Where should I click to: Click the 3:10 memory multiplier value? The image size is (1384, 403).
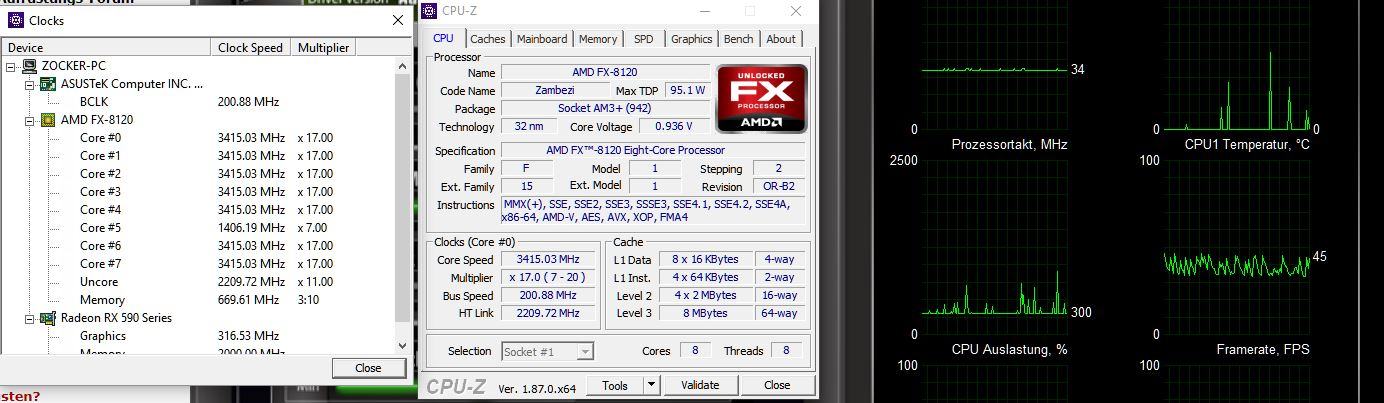click(x=308, y=300)
